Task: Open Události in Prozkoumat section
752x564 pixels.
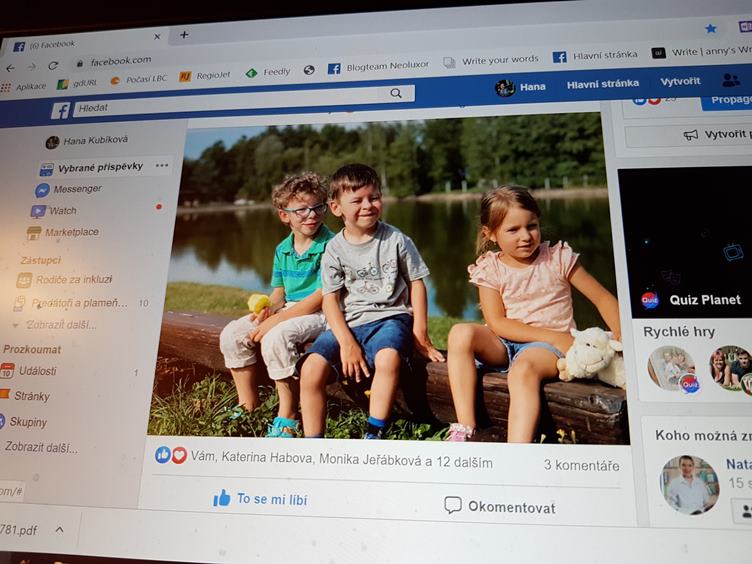Action: pos(29,371)
